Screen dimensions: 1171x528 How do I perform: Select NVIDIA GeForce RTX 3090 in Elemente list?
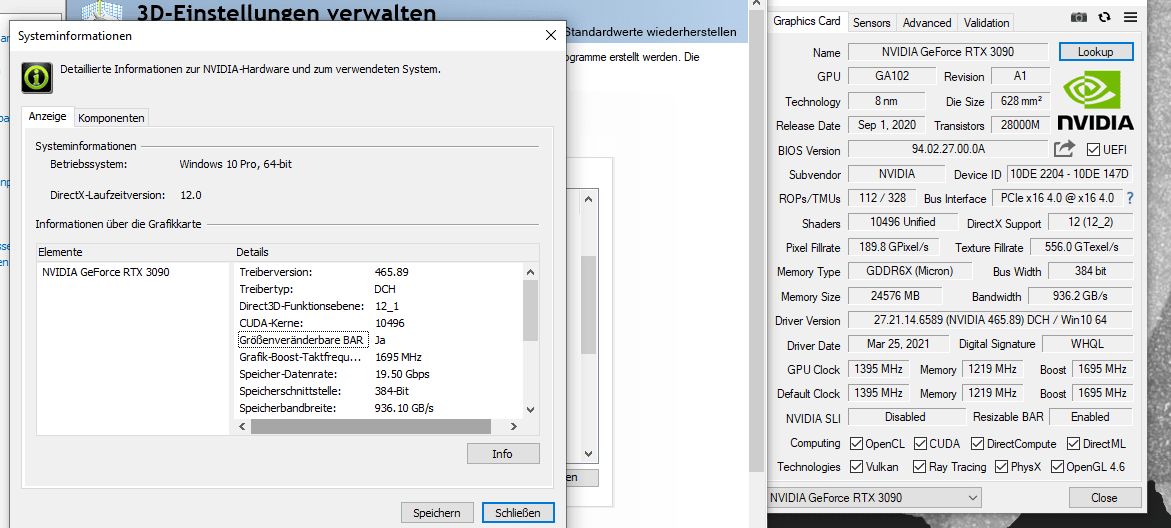click(x=106, y=272)
